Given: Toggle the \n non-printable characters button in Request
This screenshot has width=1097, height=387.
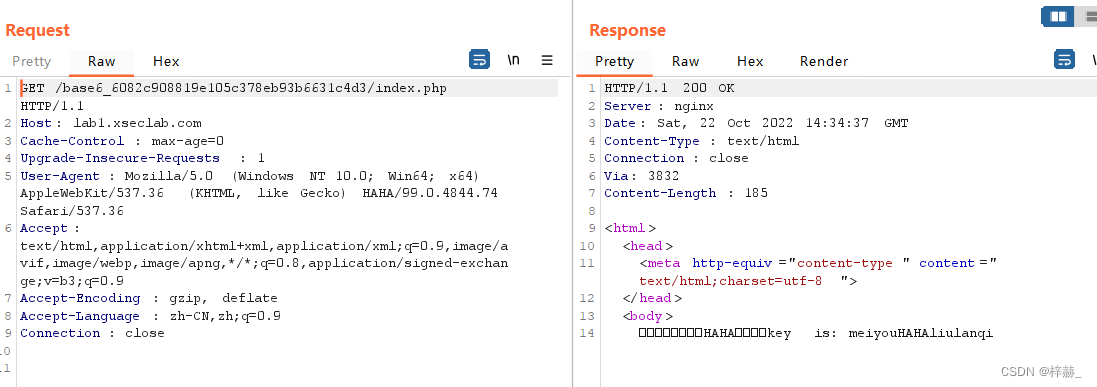Looking at the screenshot, I should 514,60.
